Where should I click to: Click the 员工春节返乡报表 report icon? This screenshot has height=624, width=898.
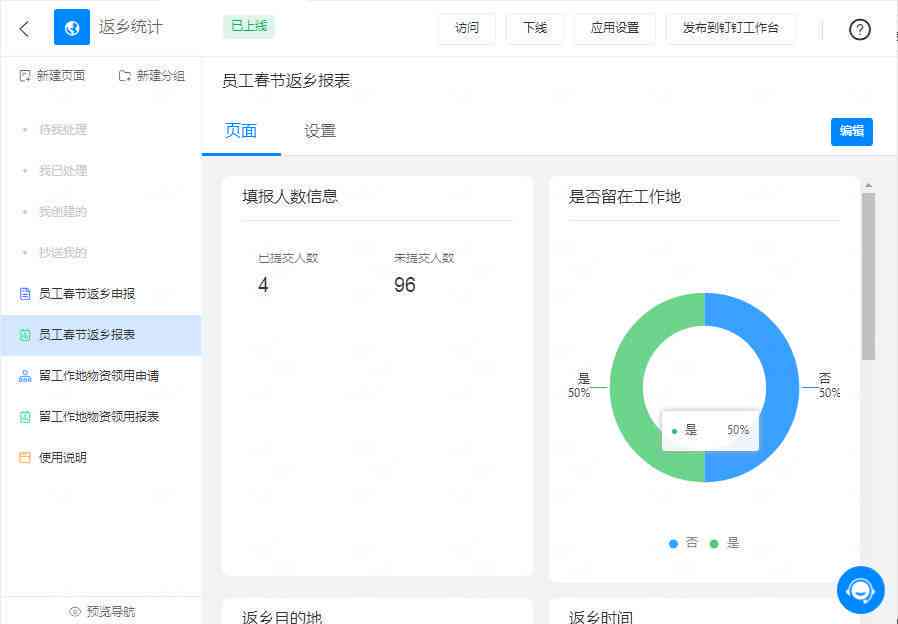[x=25, y=335]
